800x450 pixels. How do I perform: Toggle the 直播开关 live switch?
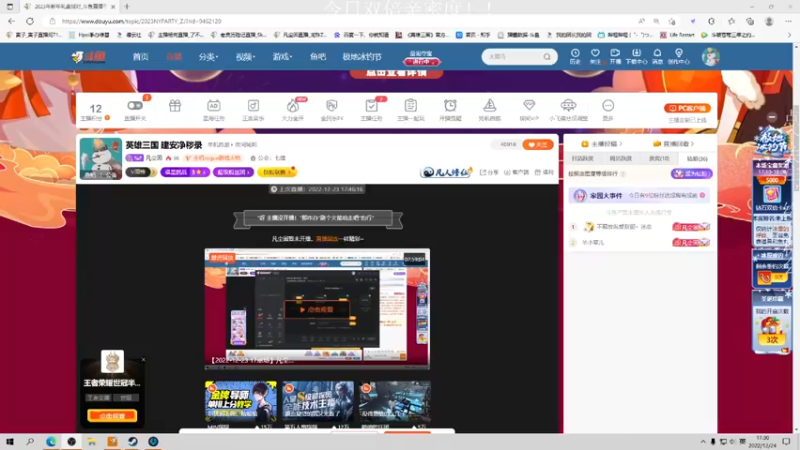pyautogui.click(x=135, y=106)
